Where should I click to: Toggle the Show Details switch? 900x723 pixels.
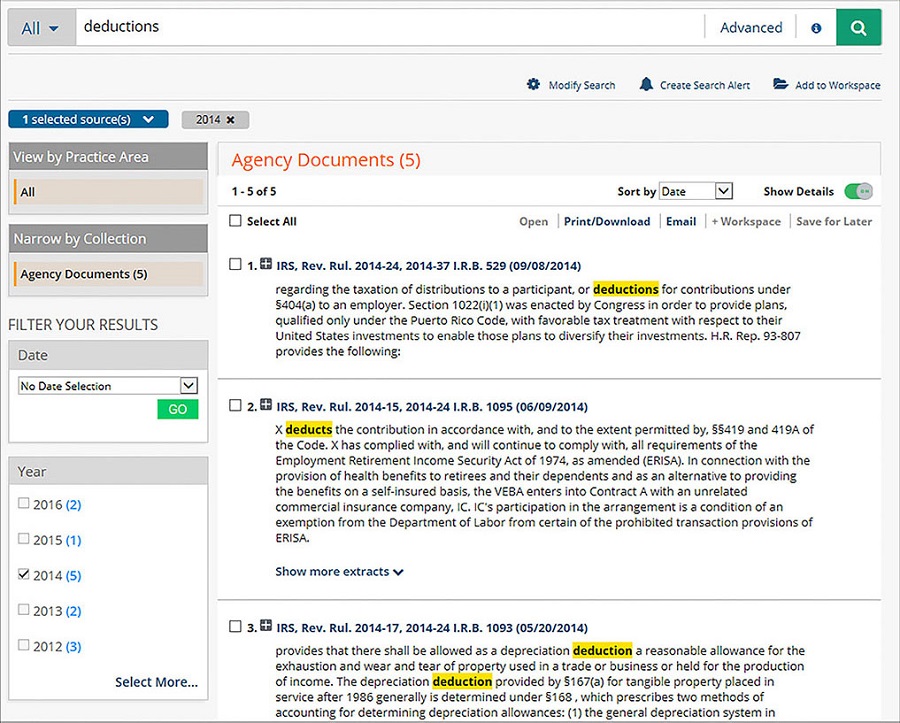point(858,191)
